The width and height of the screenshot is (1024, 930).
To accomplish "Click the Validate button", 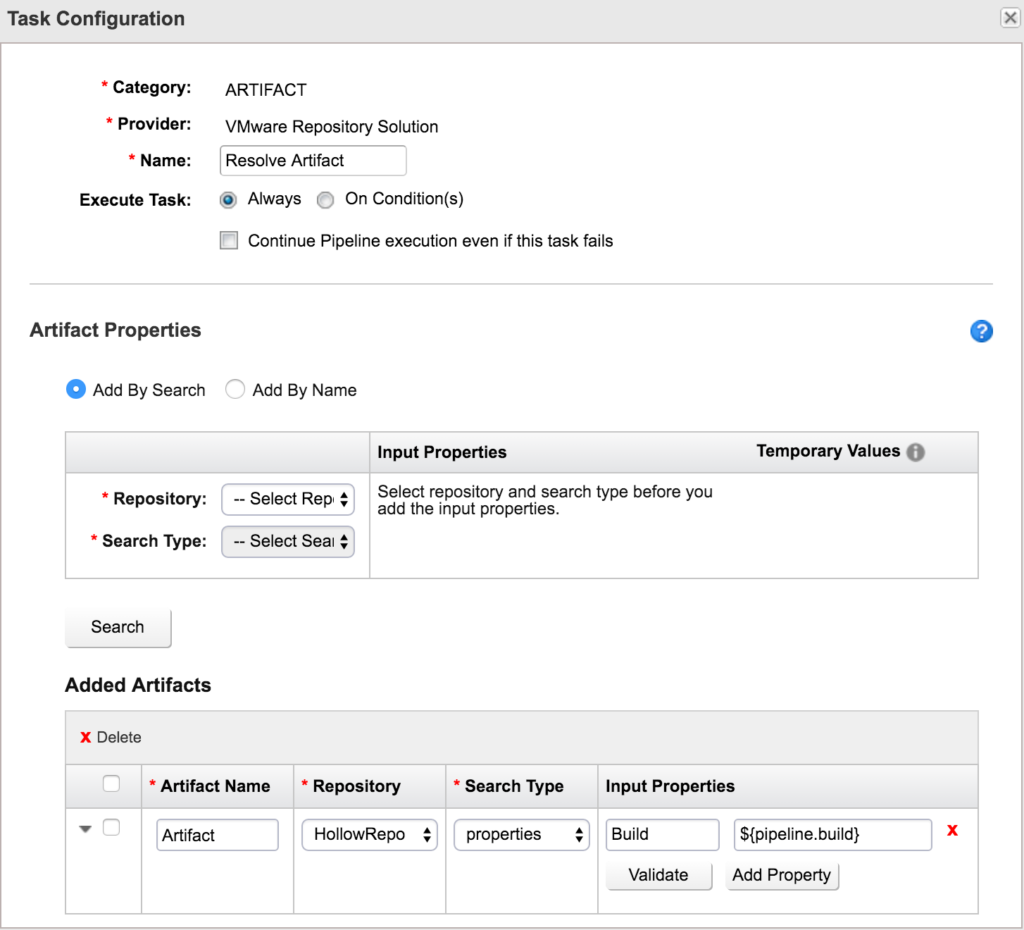I will [x=658, y=875].
